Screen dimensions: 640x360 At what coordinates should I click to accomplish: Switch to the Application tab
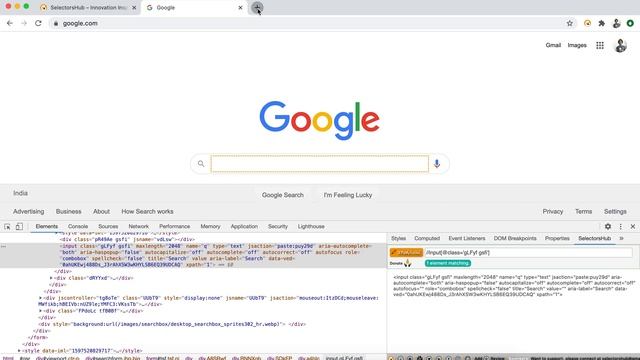(244, 226)
